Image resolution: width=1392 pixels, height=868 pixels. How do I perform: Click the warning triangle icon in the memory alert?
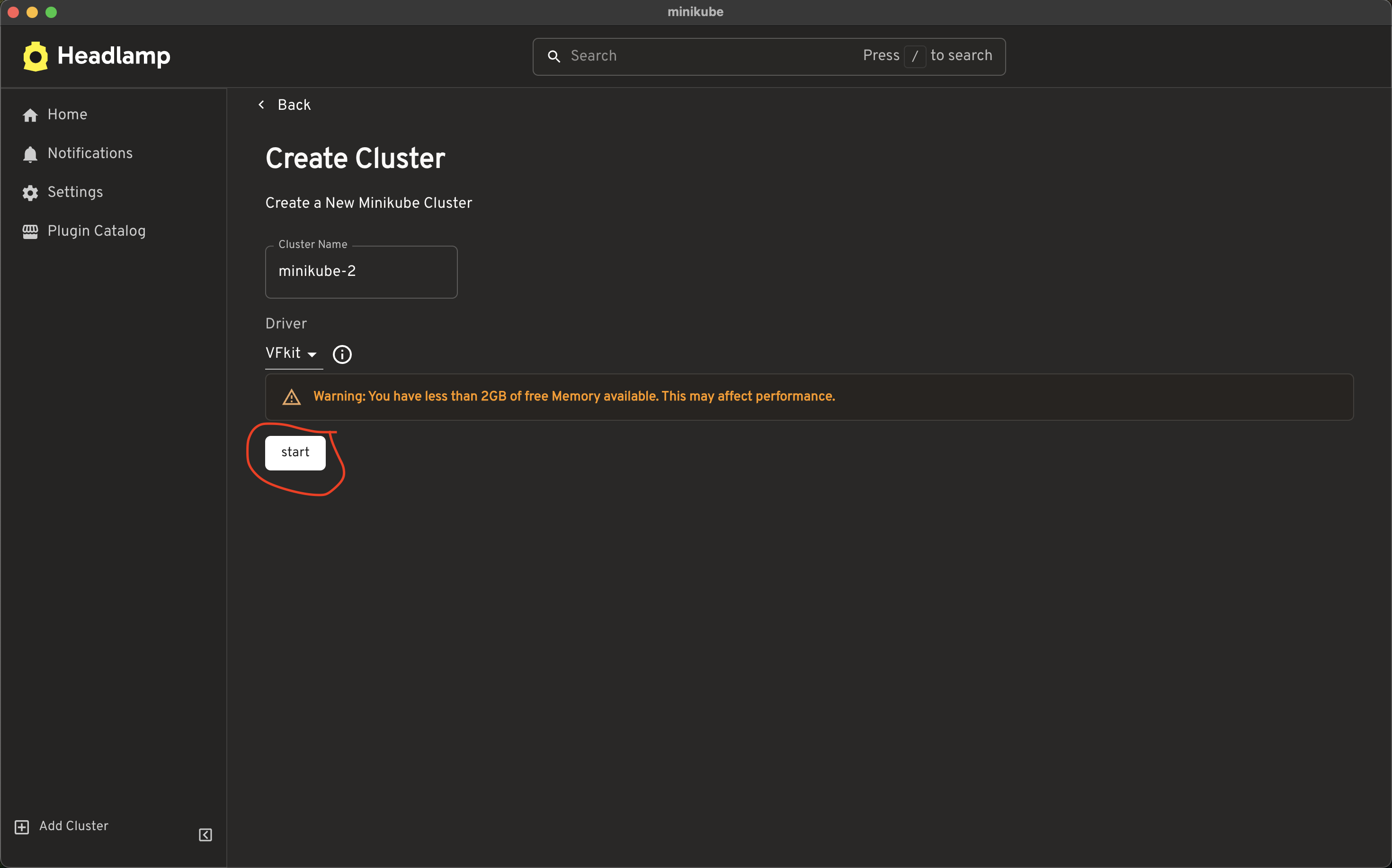point(292,396)
